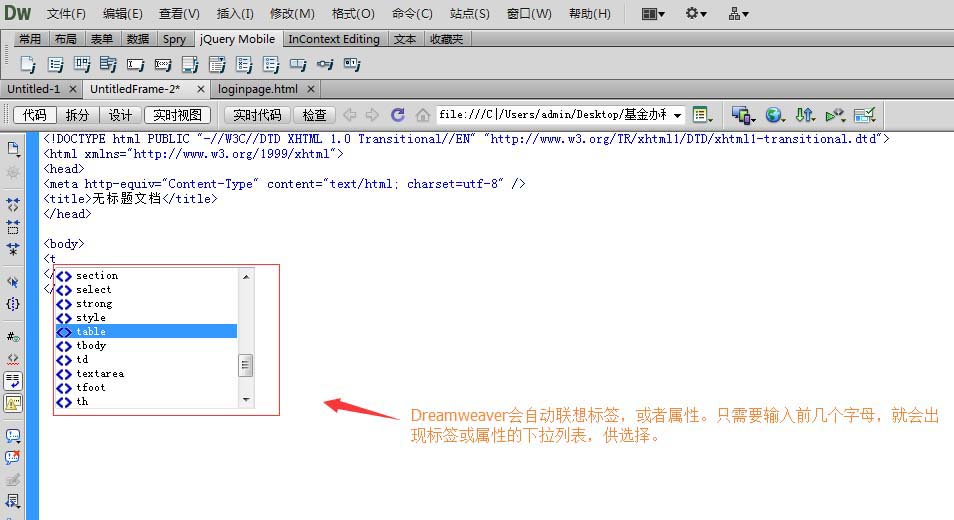The height and width of the screenshot is (520, 954).
Task: Open the workspace layout dropdown in menu bar
Action: [653, 13]
